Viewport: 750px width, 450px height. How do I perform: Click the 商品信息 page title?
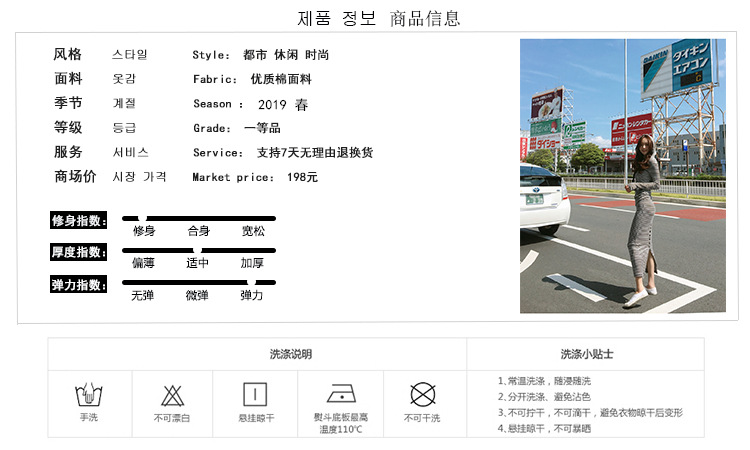click(x=425, y=19)
